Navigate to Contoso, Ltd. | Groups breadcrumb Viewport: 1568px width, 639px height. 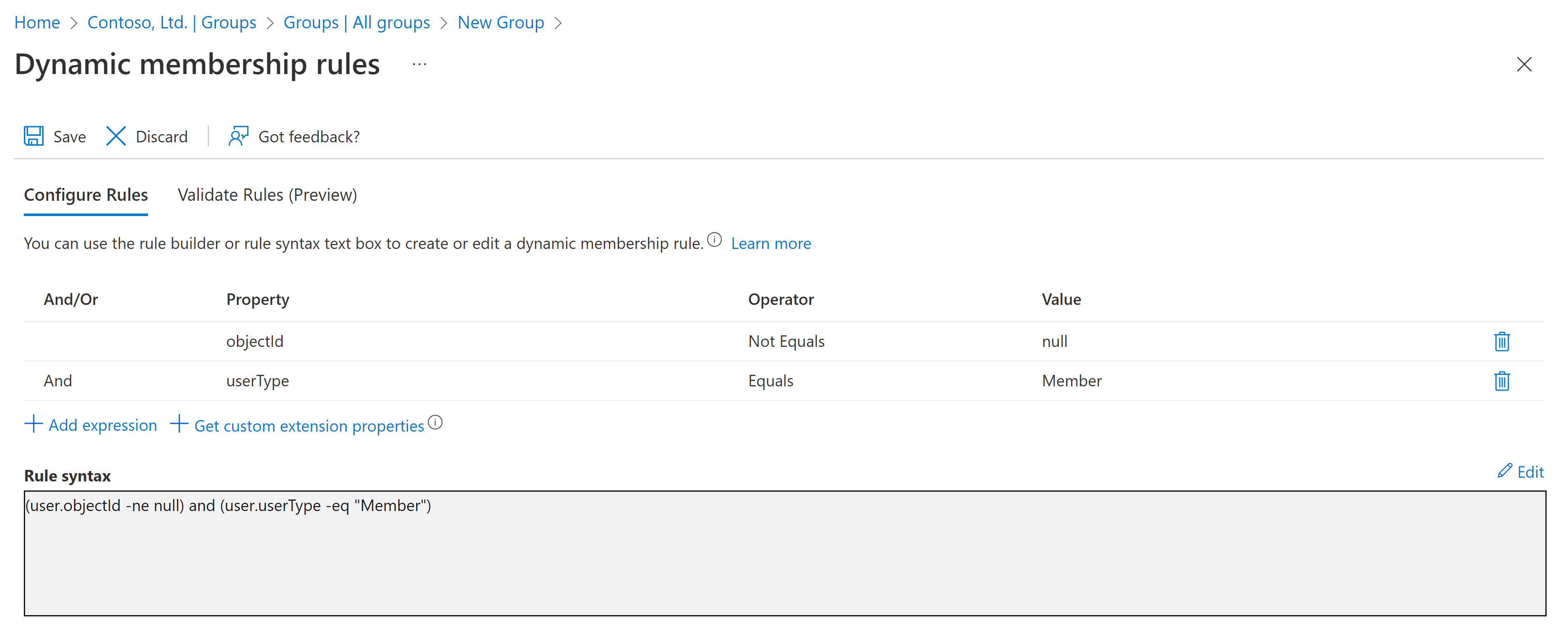pos(172,23)
